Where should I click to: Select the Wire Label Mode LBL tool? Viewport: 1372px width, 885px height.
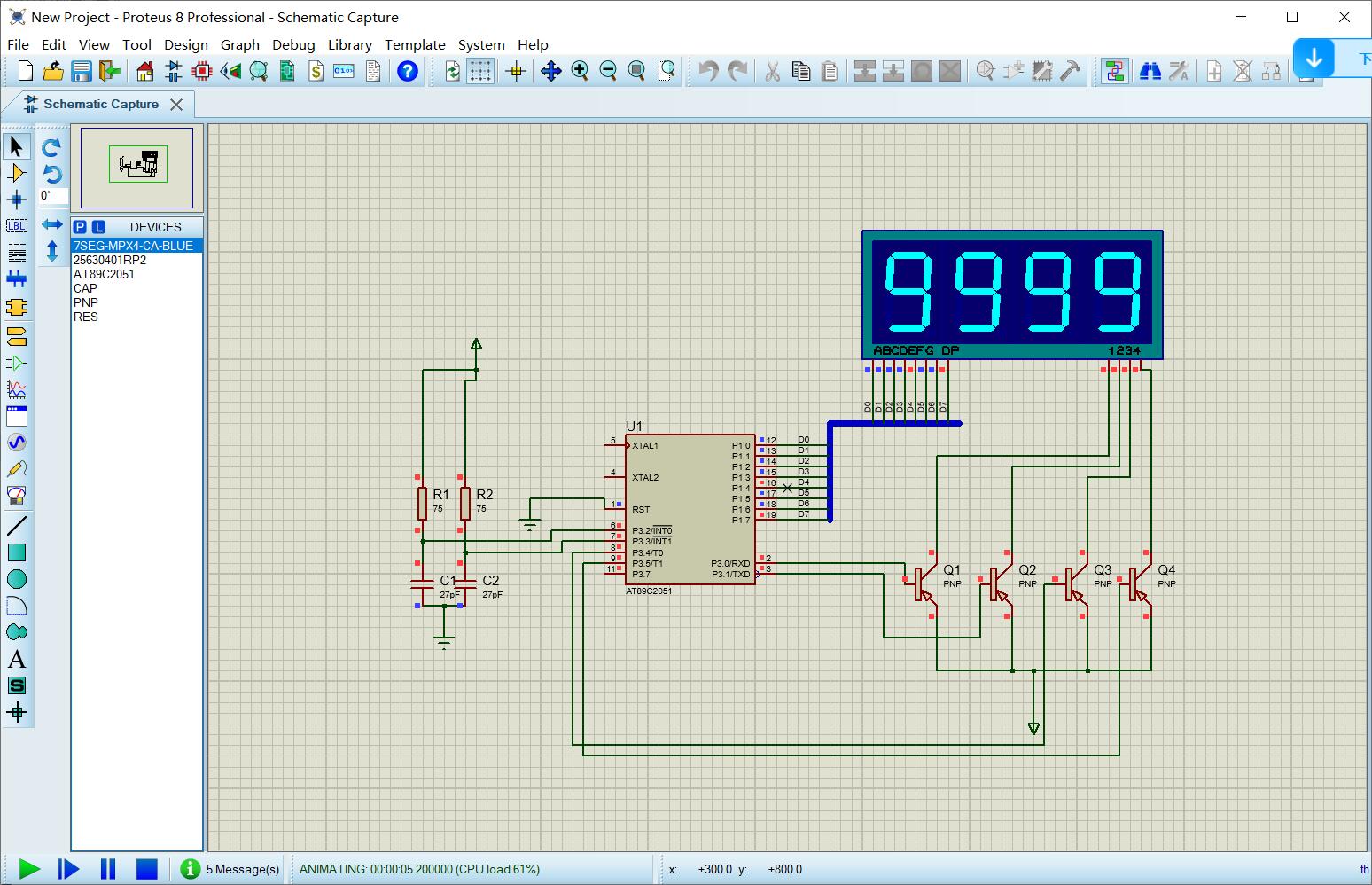(17, 226)
